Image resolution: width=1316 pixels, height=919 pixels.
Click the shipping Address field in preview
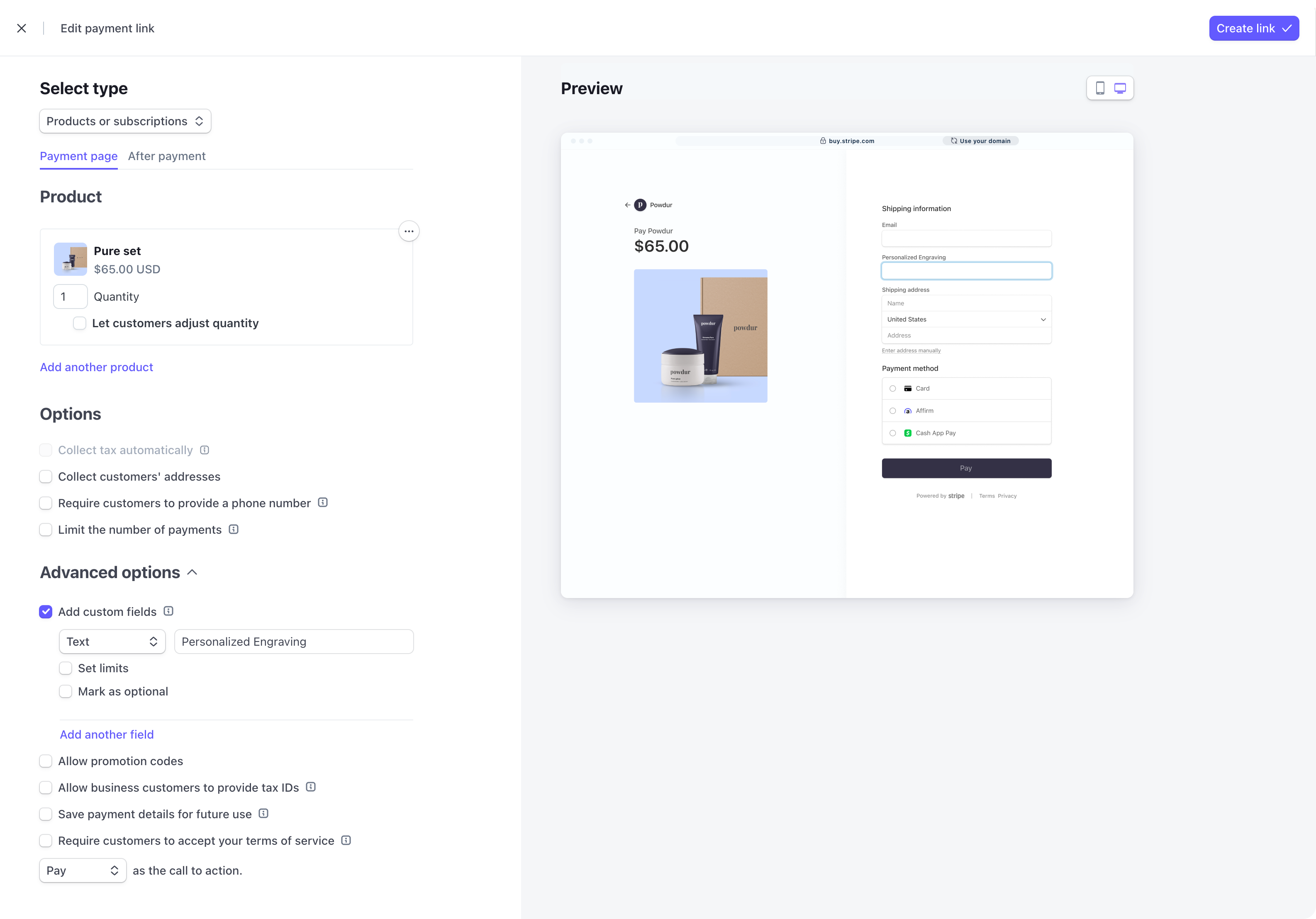966,336
